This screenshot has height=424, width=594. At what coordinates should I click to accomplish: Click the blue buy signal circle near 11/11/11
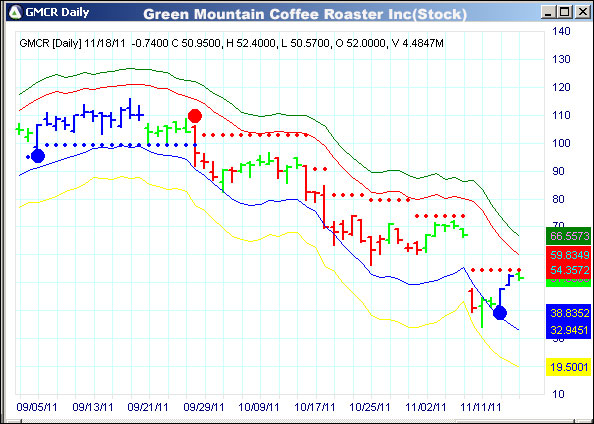pos(500,313)
